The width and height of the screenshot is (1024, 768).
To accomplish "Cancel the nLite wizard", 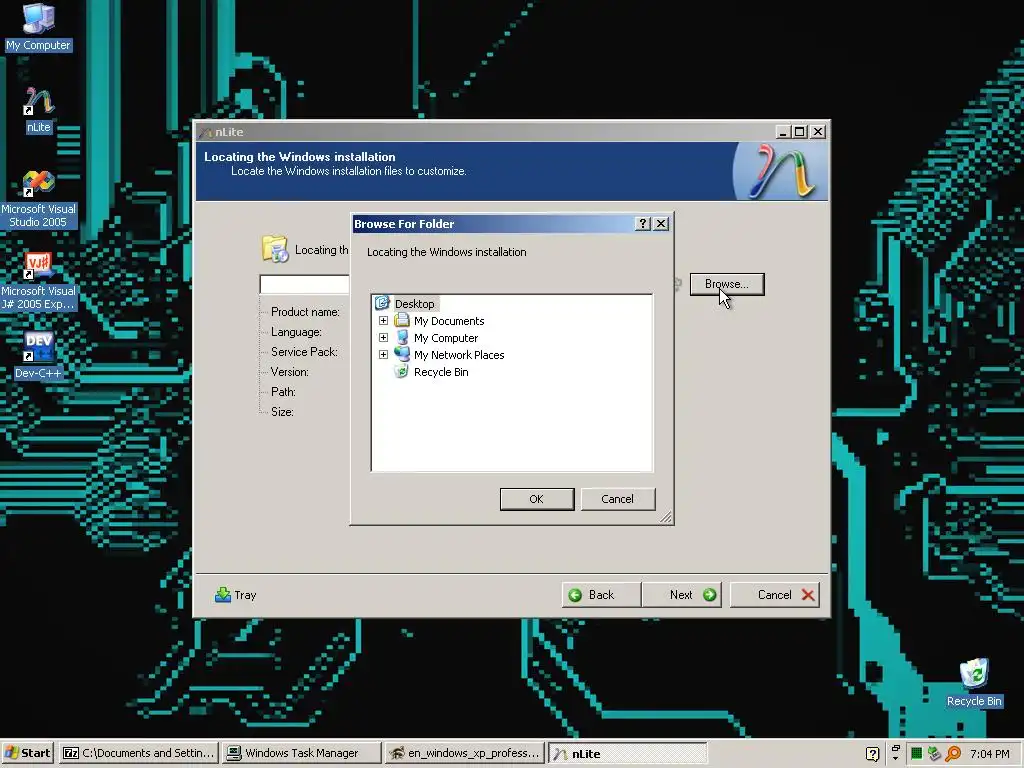I will (x=775, y=595).
